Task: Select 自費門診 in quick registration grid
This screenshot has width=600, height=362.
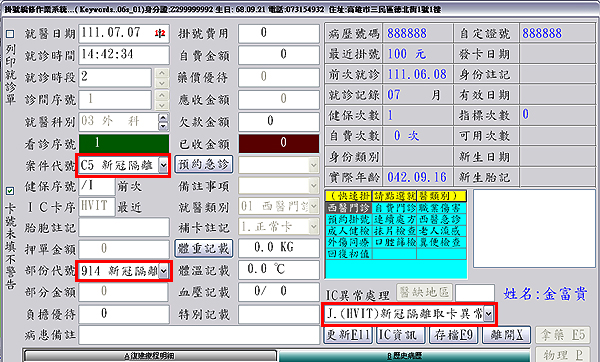Action: point(394,208)
